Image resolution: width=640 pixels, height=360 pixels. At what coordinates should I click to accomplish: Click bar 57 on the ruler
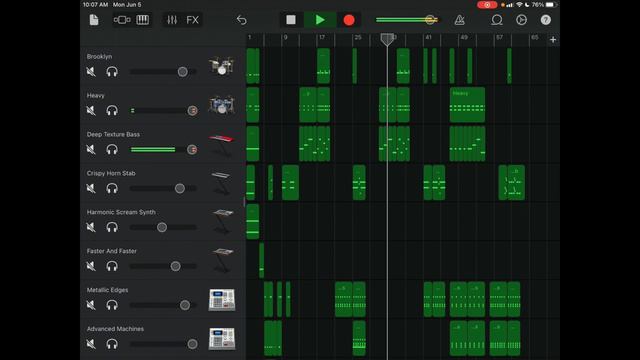point(499,37)
